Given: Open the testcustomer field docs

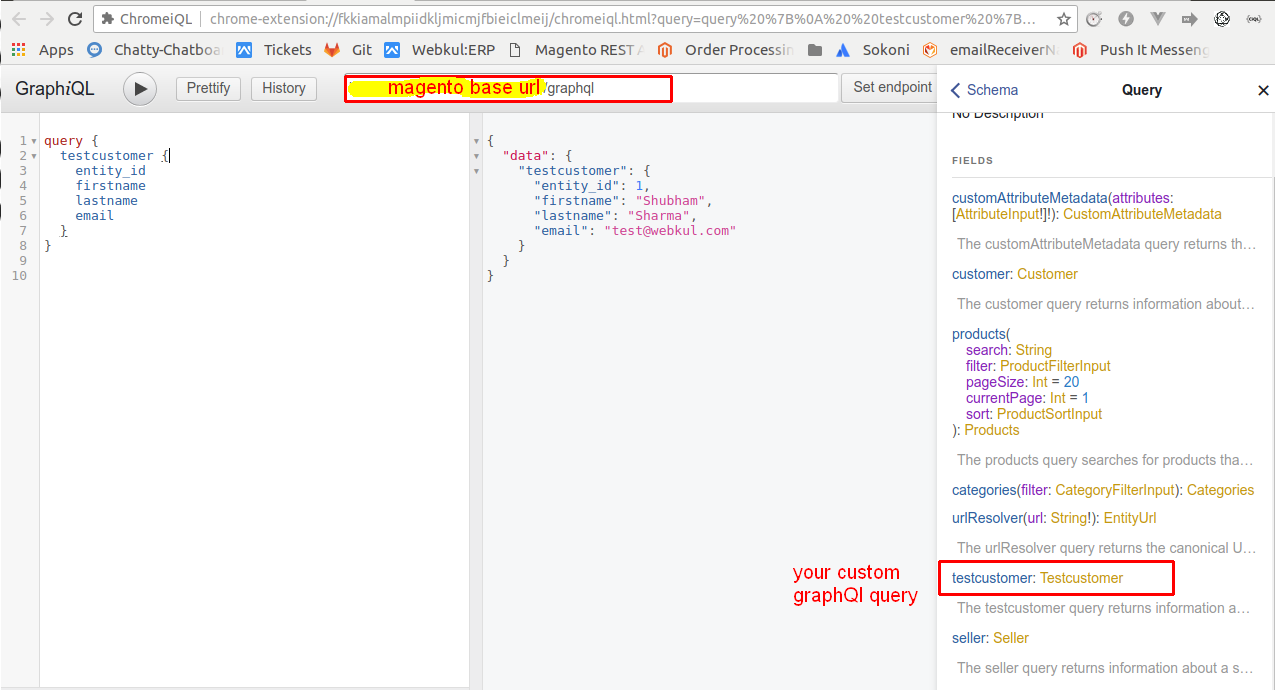Looking at the screenshot, I should (x=992, y=578).
